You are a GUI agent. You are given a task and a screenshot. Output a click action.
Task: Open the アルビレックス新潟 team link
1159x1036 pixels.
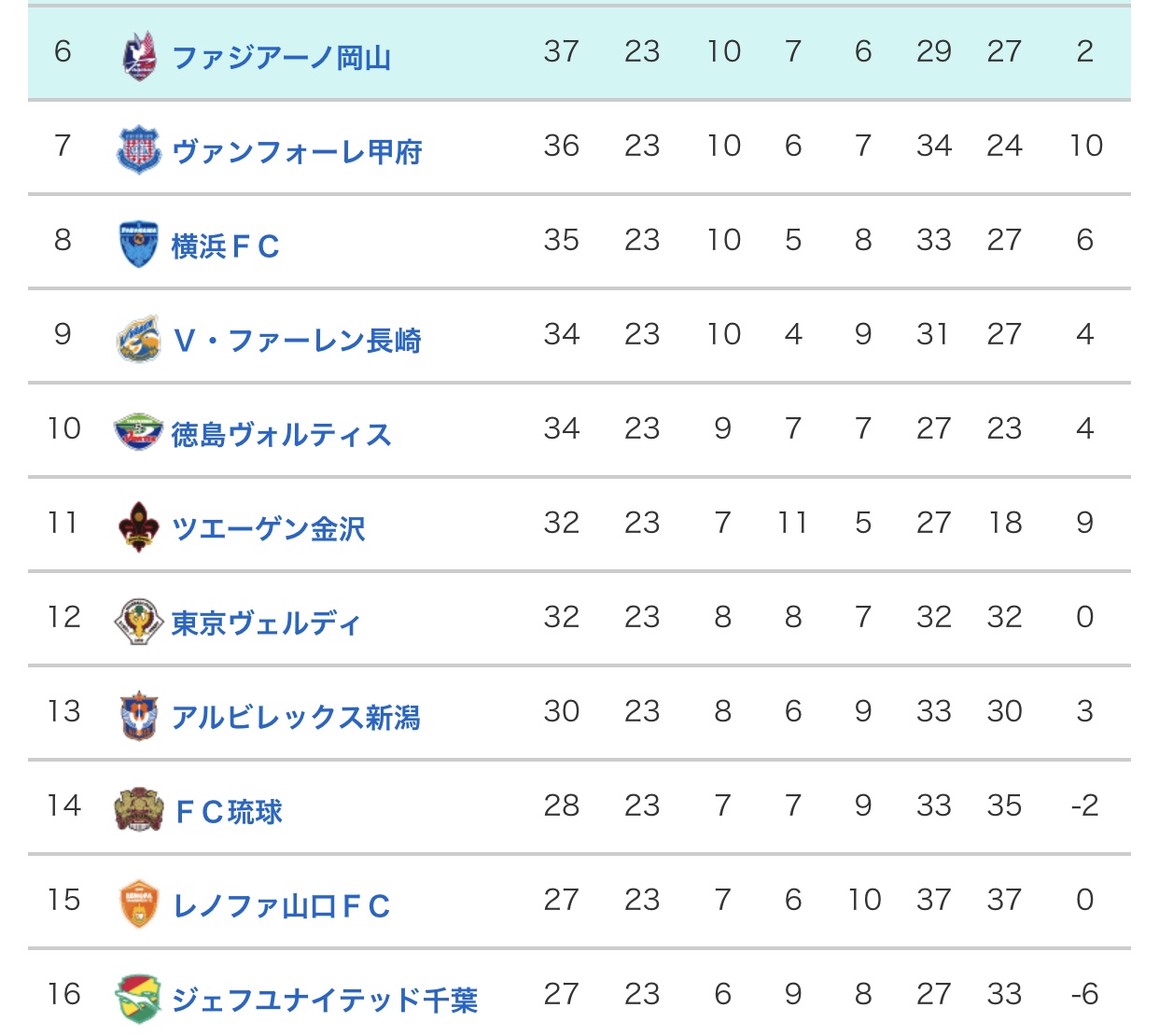[x=297, y=717]
